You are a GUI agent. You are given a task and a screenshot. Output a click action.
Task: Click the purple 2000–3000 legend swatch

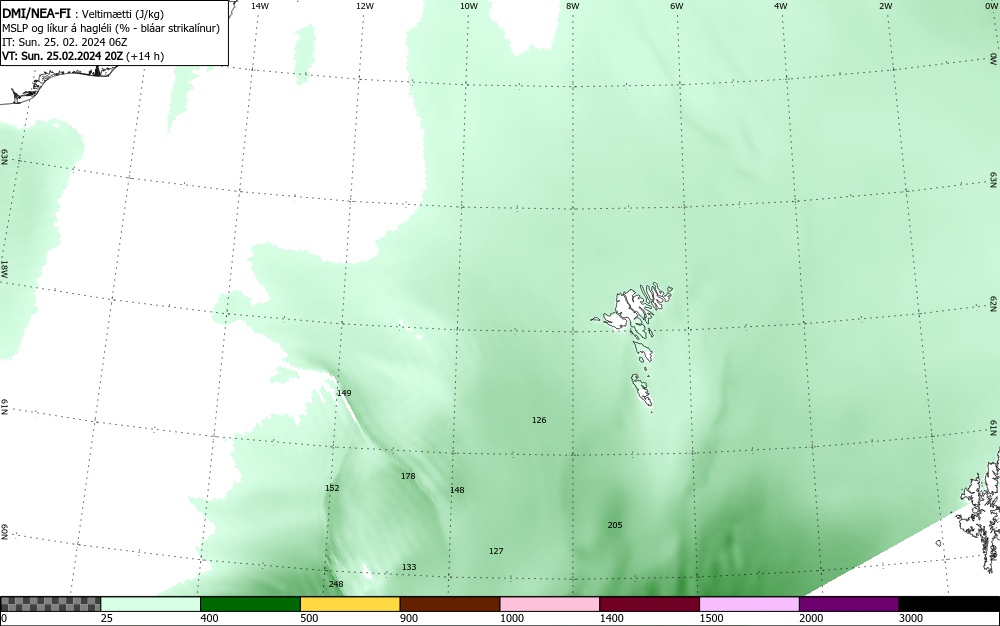coord(849,604)
